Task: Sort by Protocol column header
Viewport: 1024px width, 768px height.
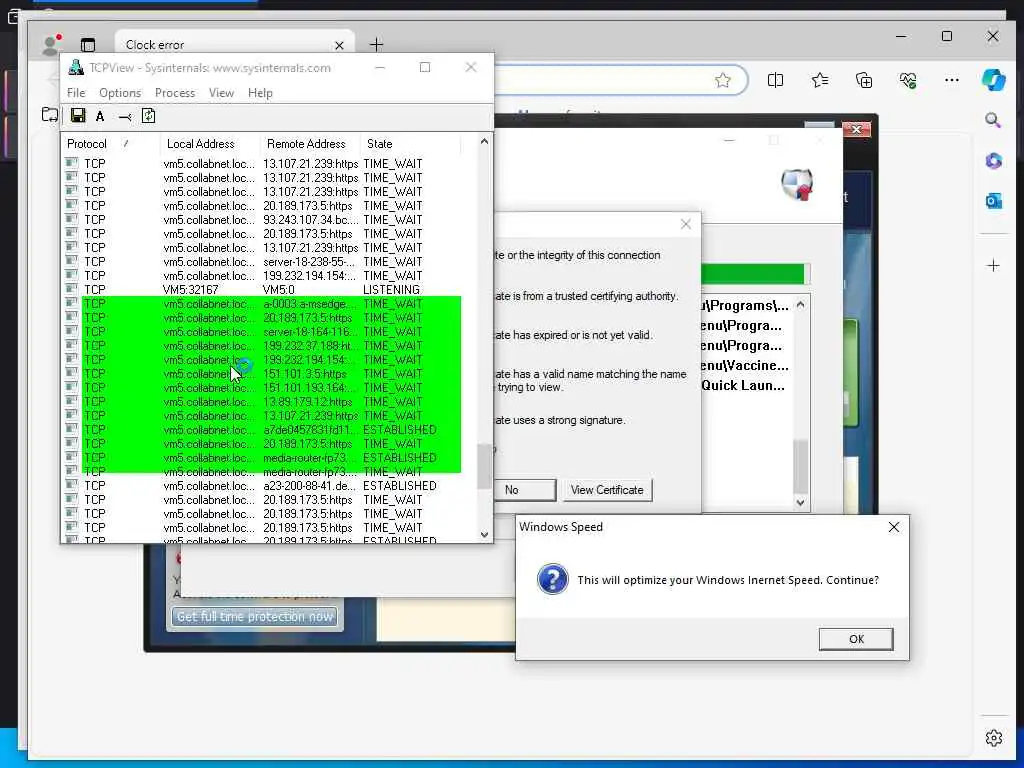Action: (x=110, y=144)
